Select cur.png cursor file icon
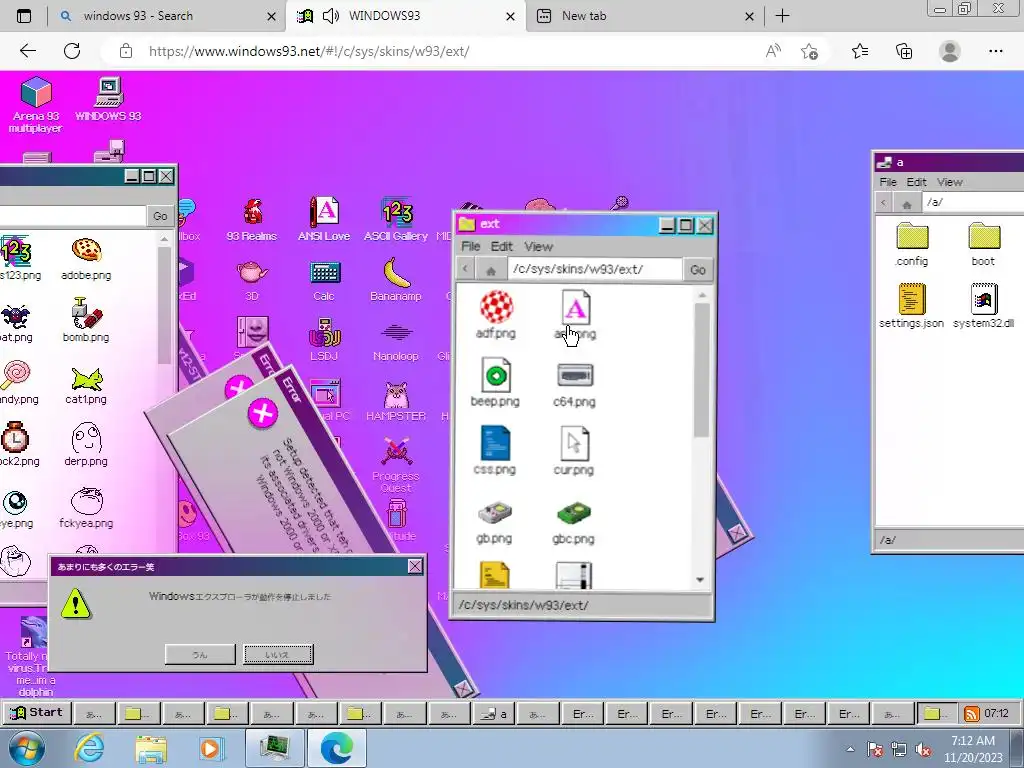1024x768 pixels. [x=574, y=451]
